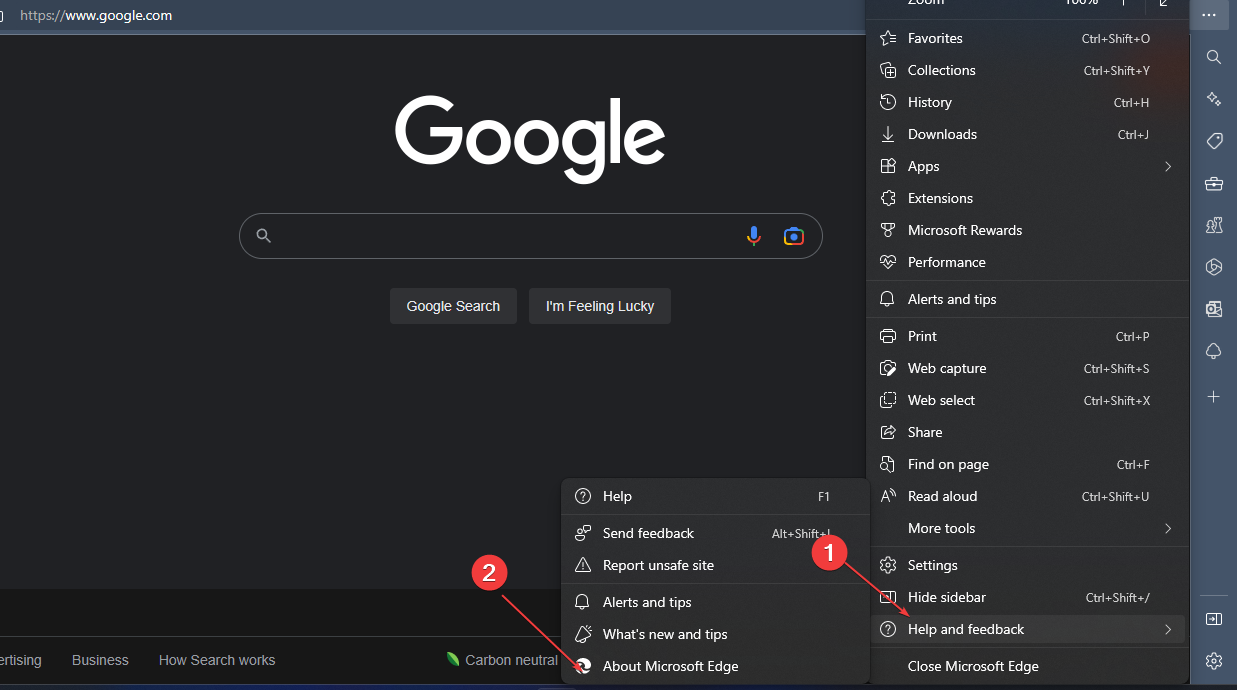
Task: Click the F1 shortcut beside Help
Action: click(824, 497)
